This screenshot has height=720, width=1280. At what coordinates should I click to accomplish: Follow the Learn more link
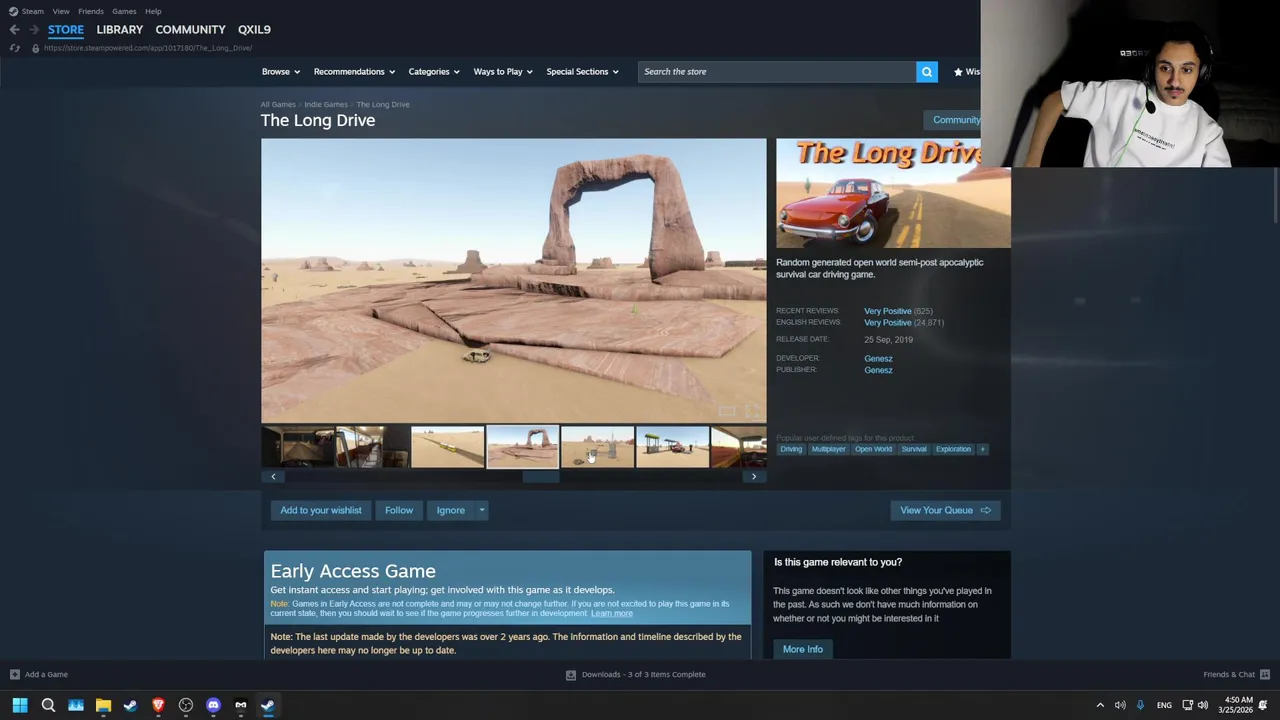click(x=612, y=613)
